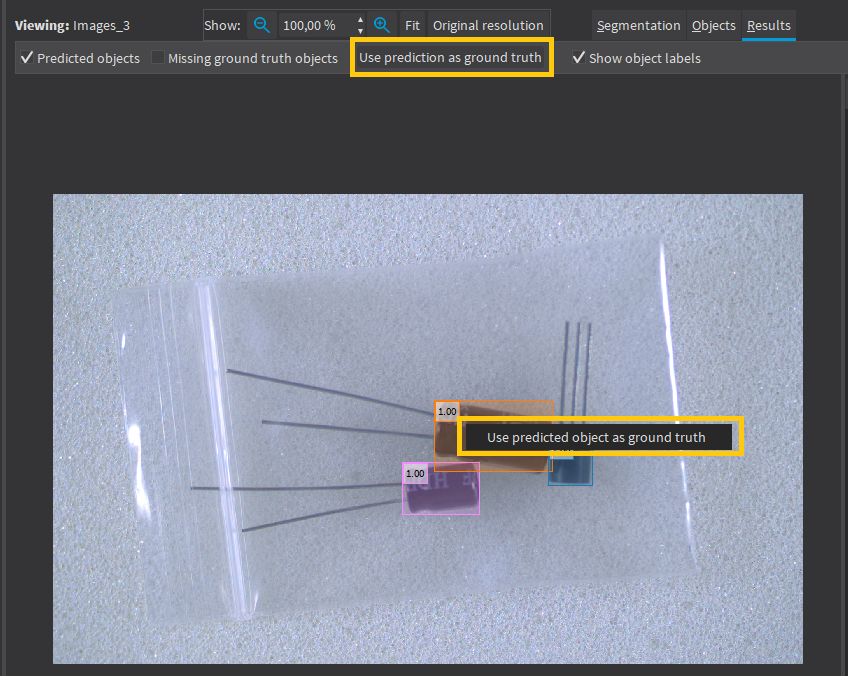This screenshot has width=848, height=676.
Task: Enable the Missing ground truth objects checkbox
Action: tap(158, 58)
